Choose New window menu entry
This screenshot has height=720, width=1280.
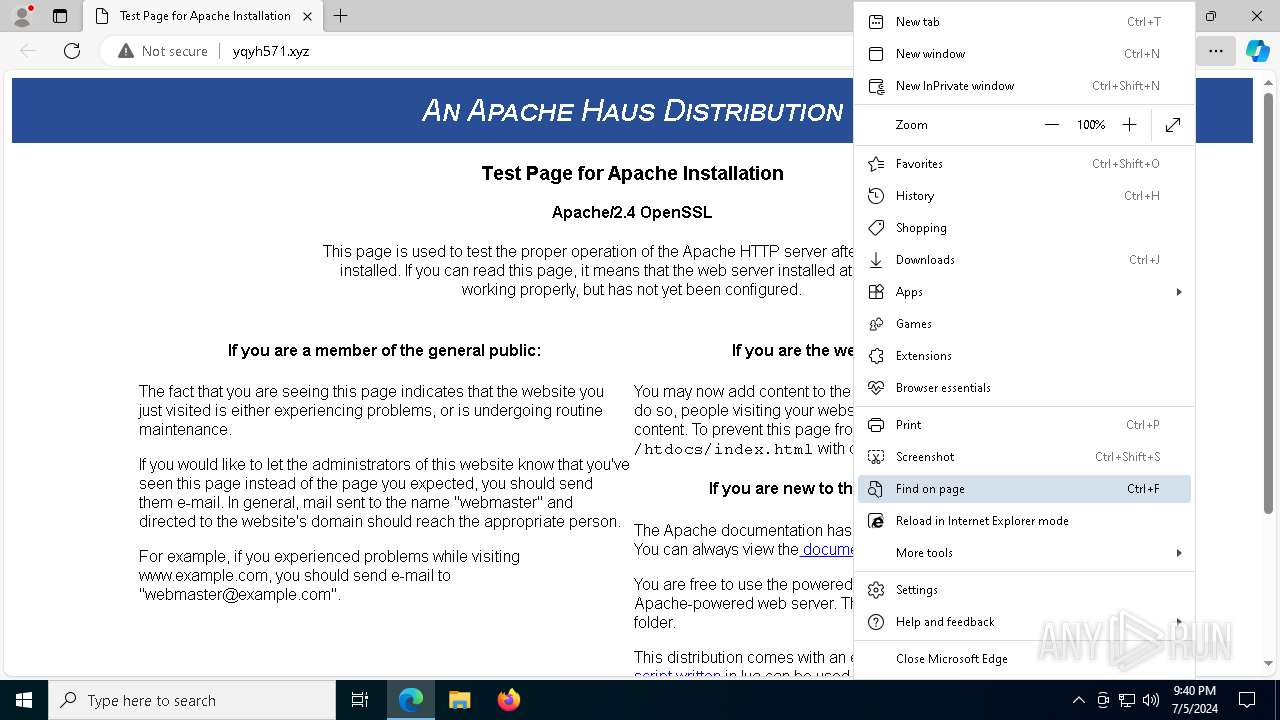tap(1024, 53)
